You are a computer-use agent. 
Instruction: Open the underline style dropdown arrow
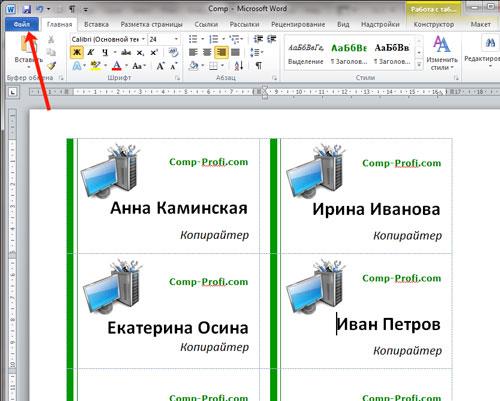(115, 52)
